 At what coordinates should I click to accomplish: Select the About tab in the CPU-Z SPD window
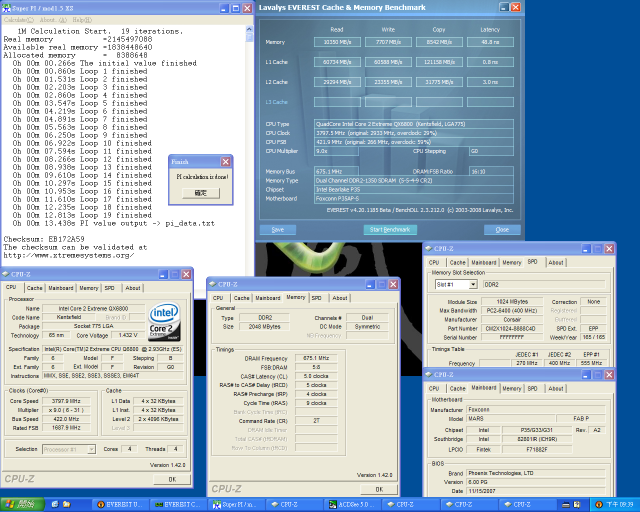click(556, 263)
